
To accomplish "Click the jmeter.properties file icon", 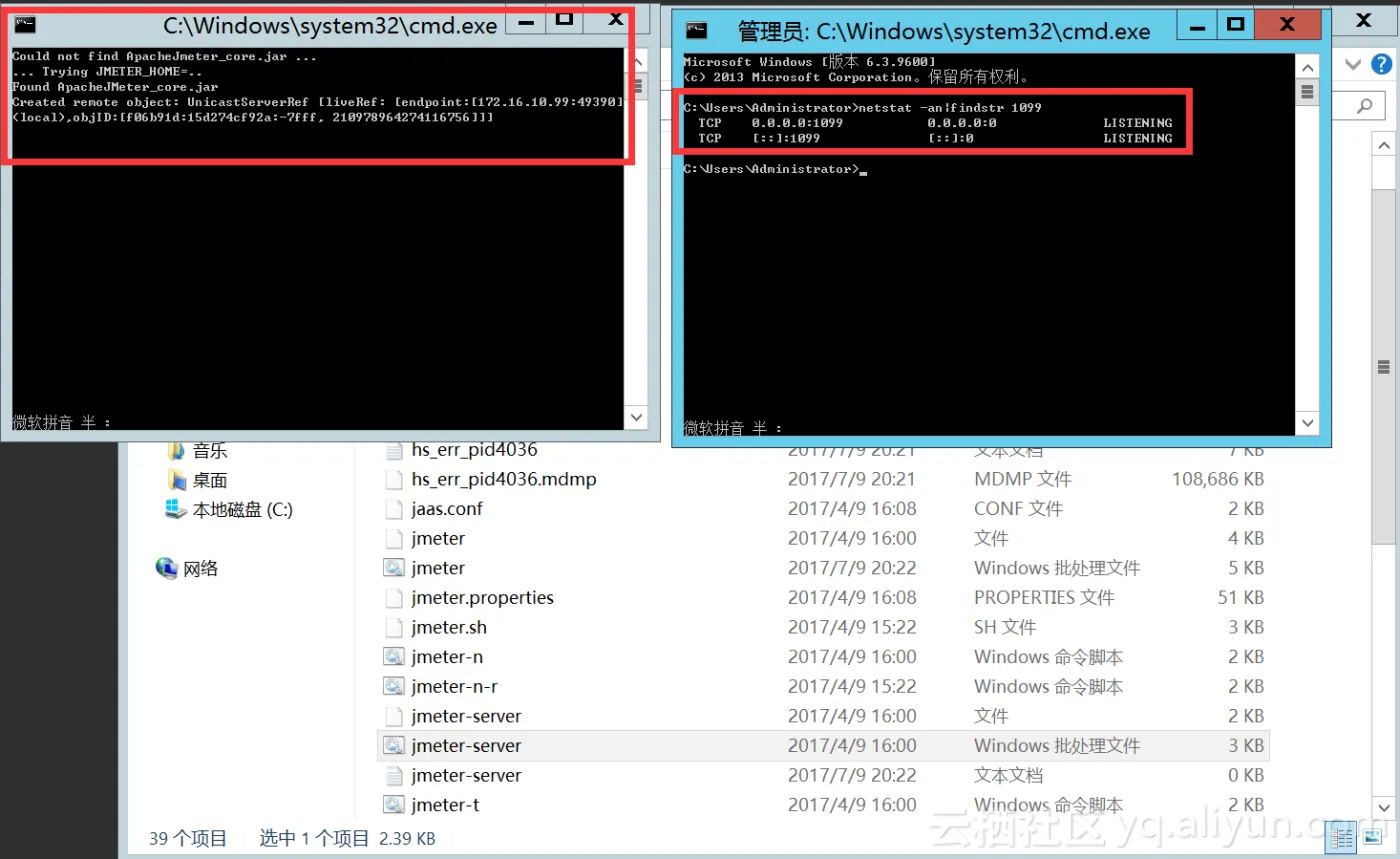I will coord(394,598).
